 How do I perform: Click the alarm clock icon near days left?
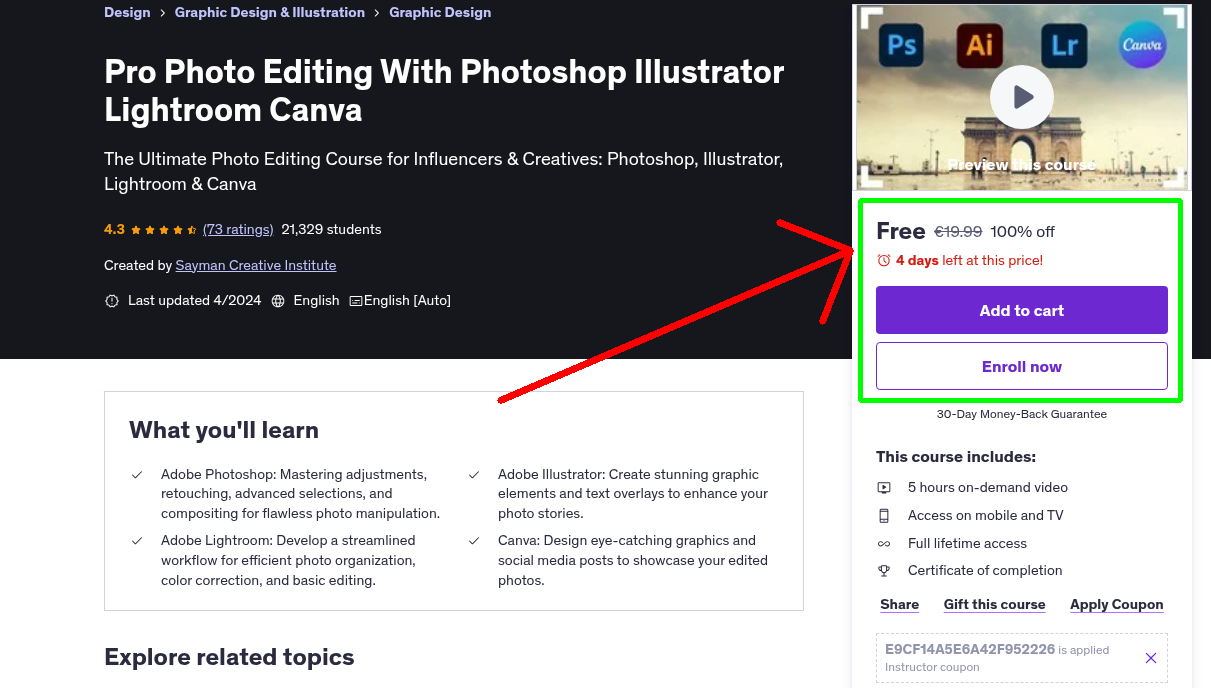point(883,260)
